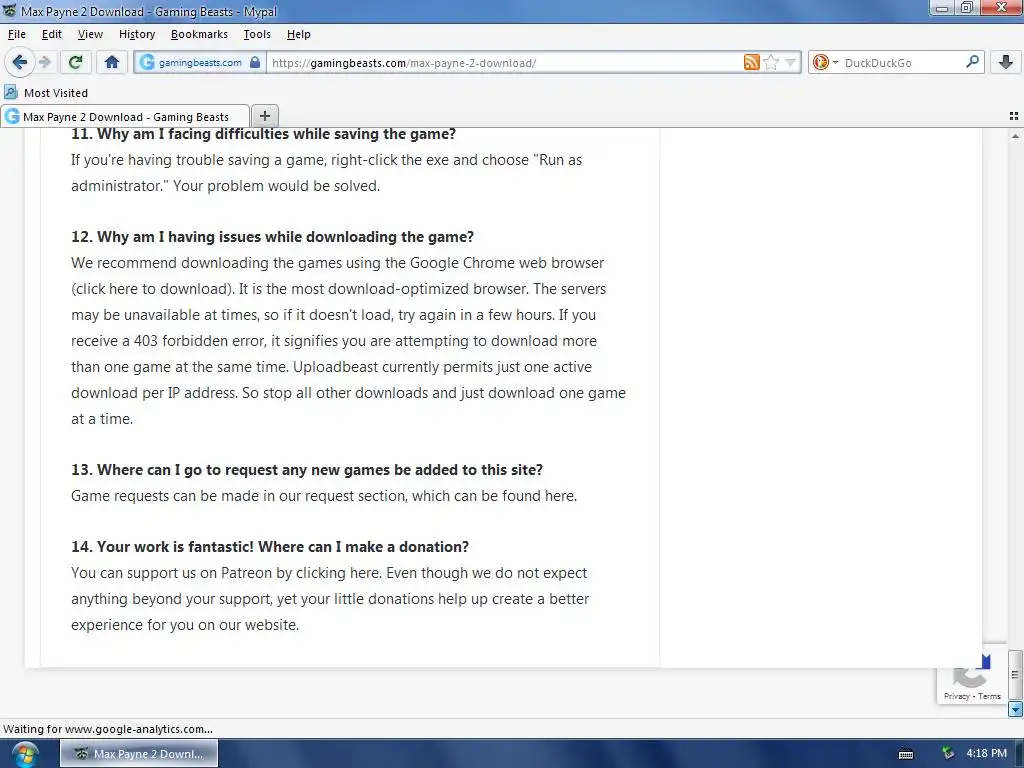
Task: Open the Bookmarks menu
Action: 199,34
